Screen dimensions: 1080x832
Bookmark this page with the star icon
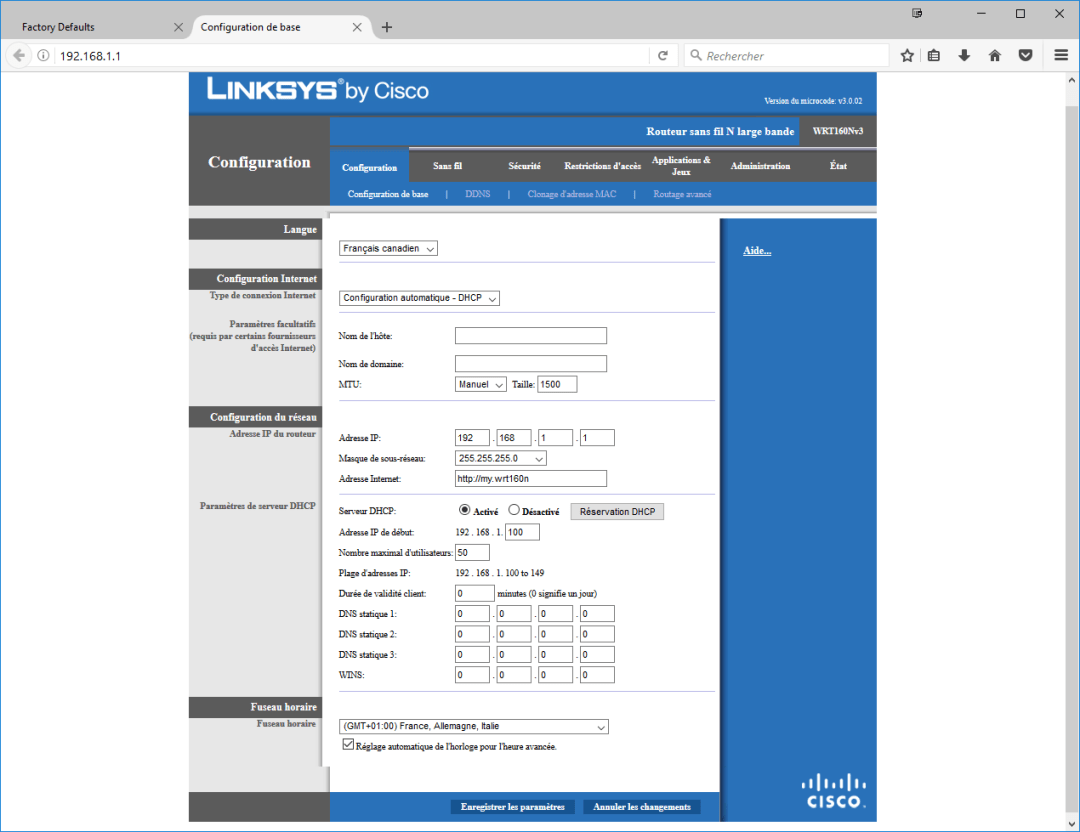coord(907,56)
